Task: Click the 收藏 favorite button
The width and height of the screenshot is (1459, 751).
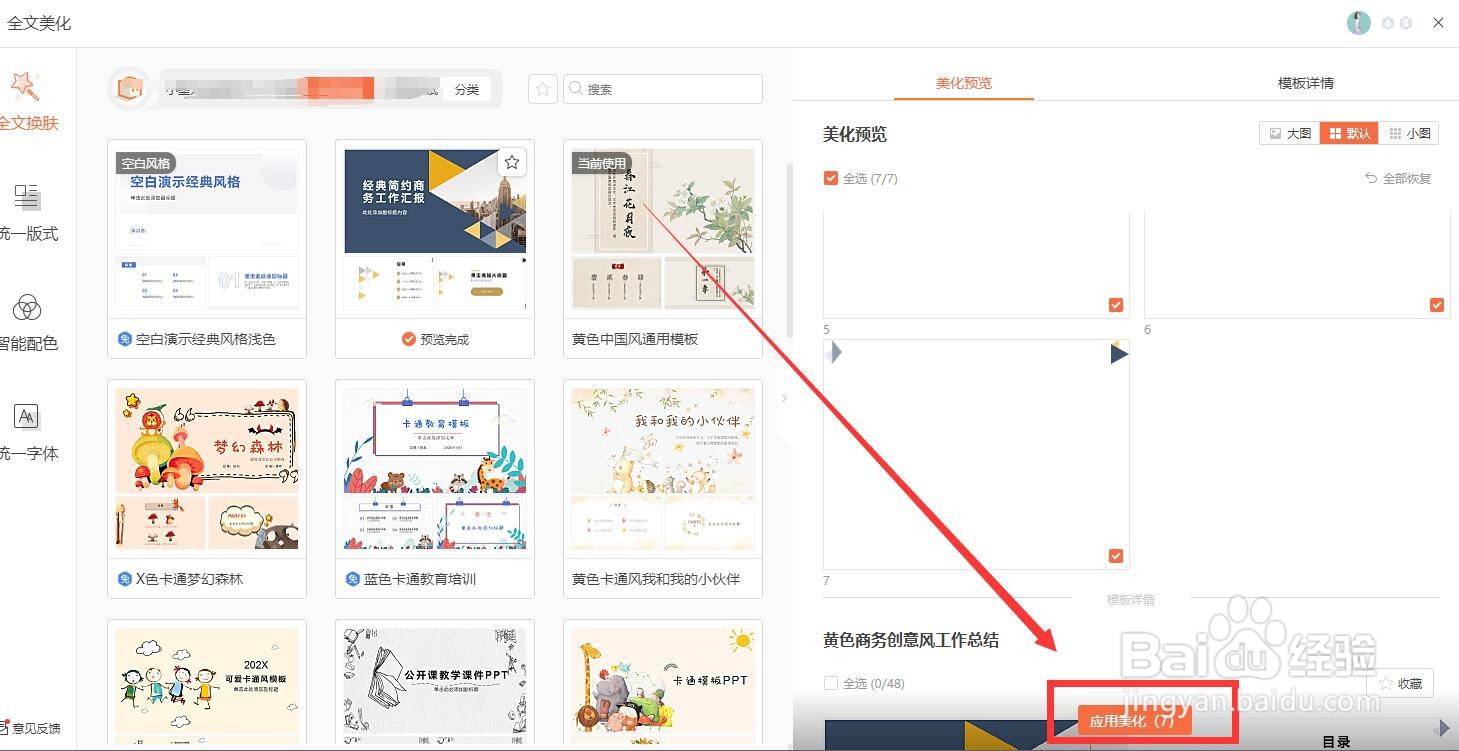Action: tap(1400, 683)
